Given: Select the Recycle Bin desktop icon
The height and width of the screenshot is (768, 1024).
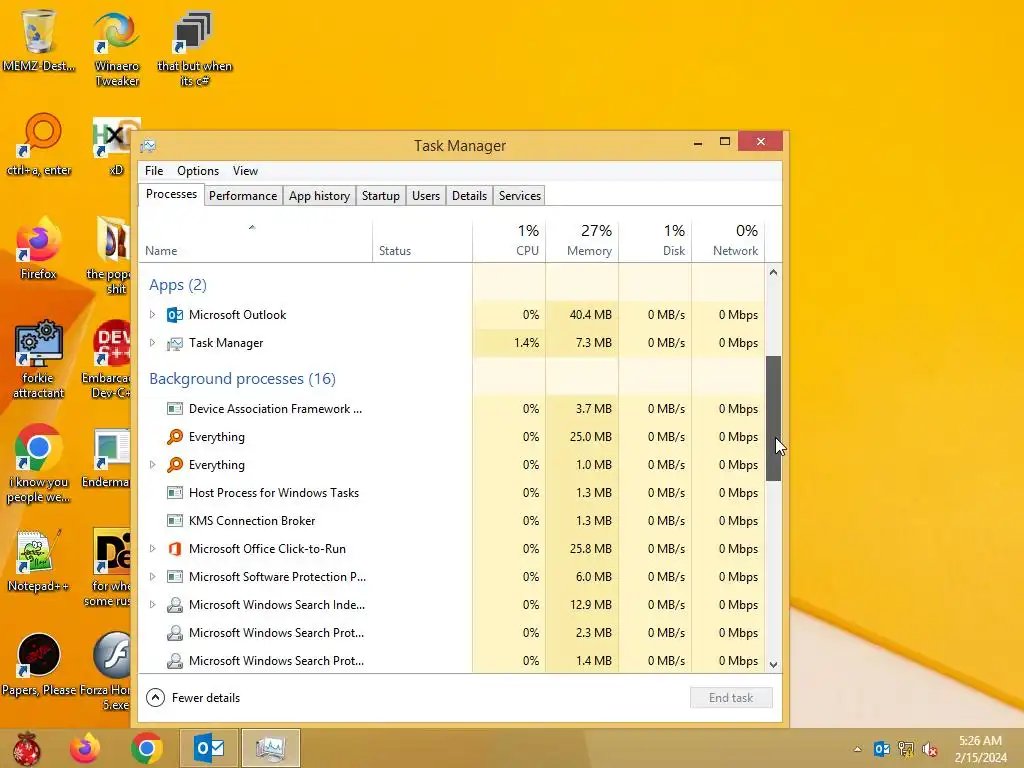Looking at the screenshot, I should [x=39, y=39].
